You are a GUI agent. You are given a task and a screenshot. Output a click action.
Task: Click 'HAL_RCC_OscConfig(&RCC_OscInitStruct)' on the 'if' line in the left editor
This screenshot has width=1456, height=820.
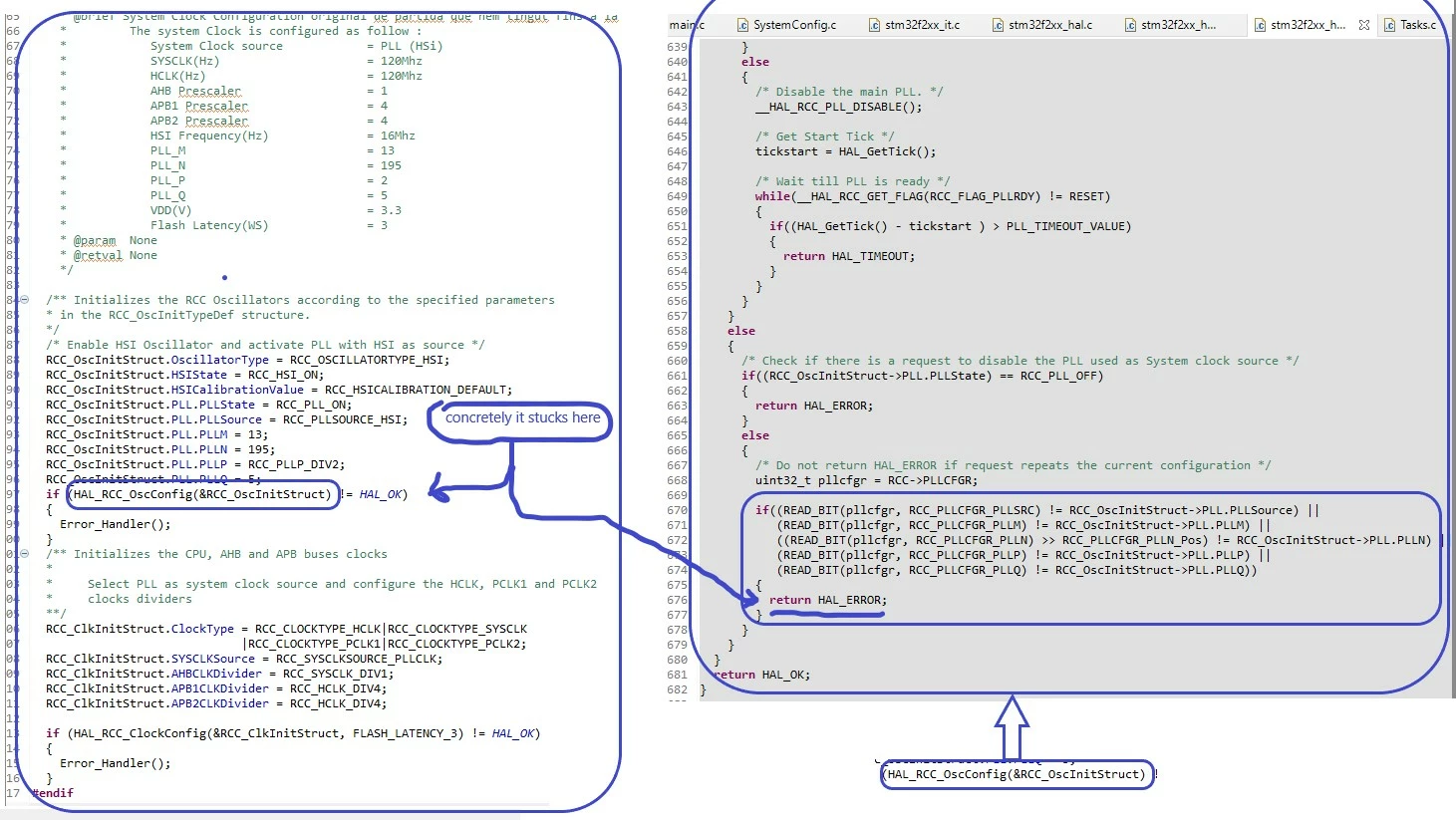click(x=201, y=494)
